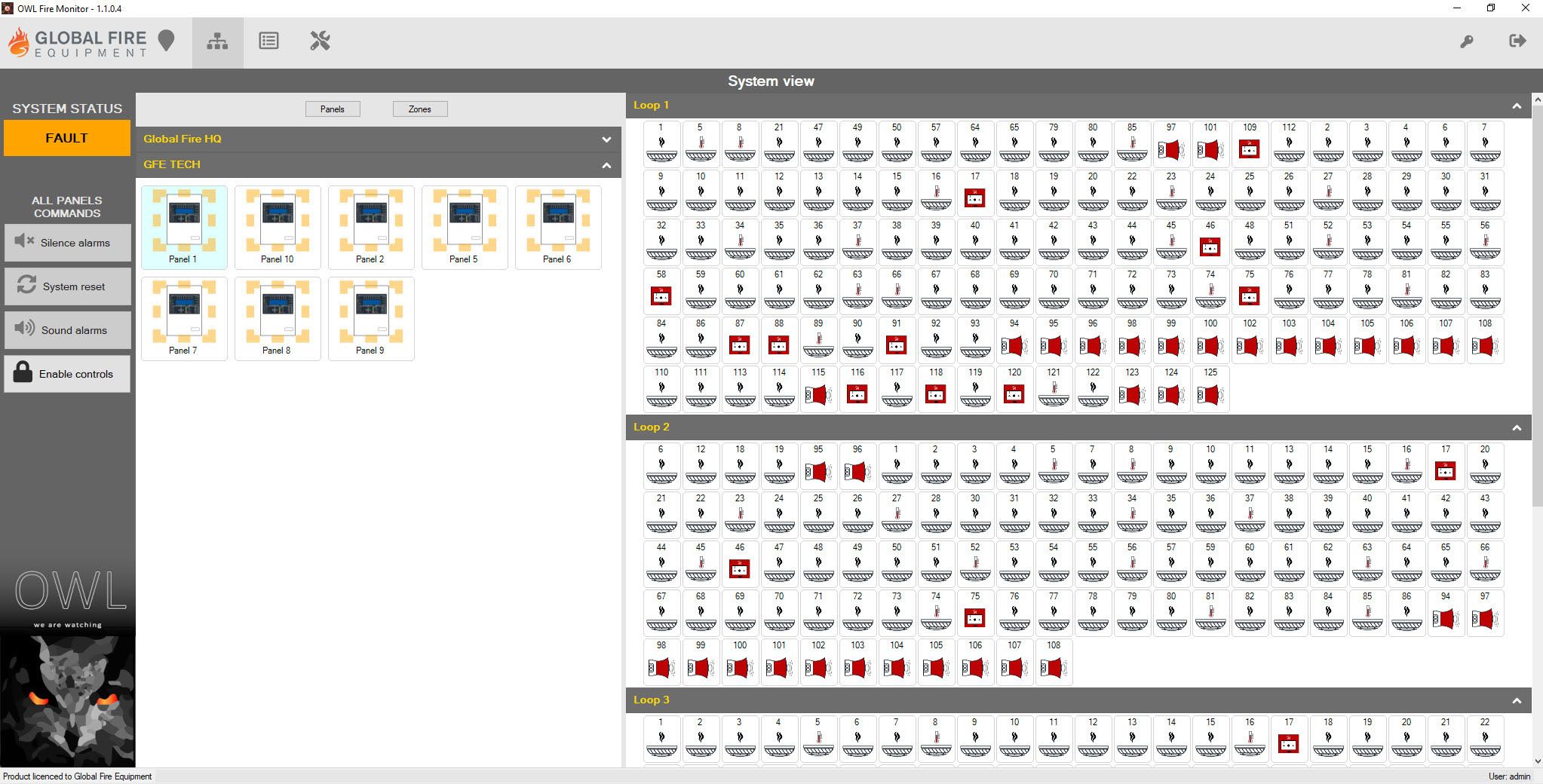Open the wrench and screwdriver tools icon
The height and width of the screenshot is (784, 1543).
320,41
